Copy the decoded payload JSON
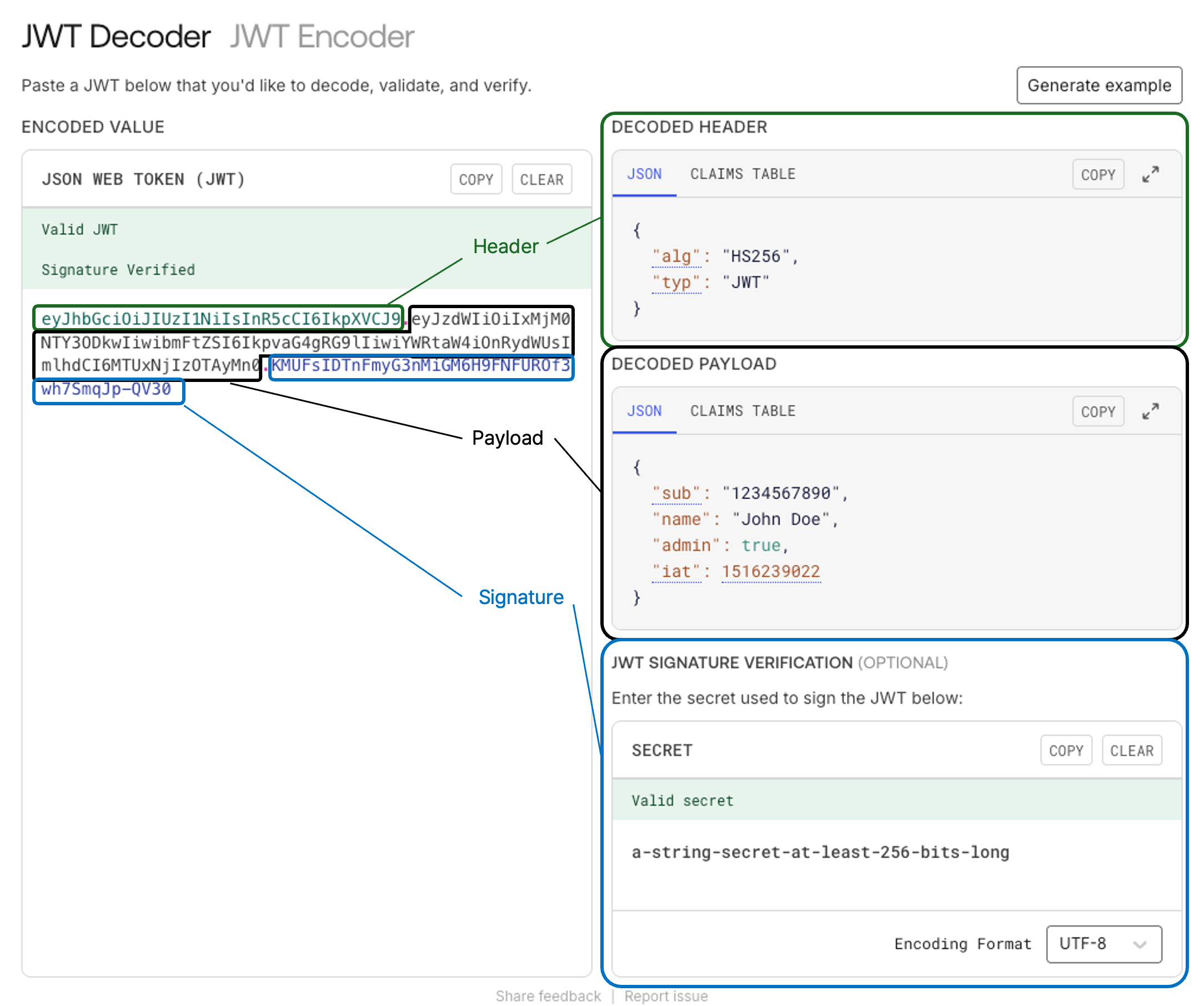Viewport: 1204px width, 1006px height. 1097,411
